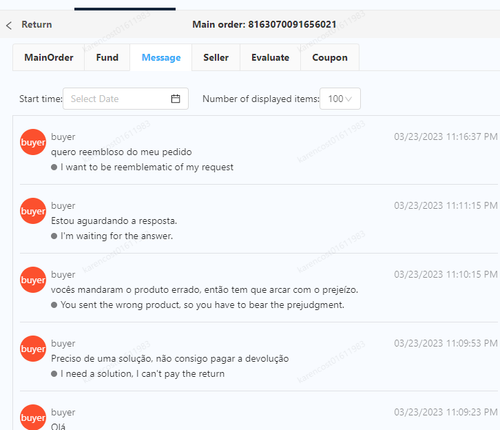
Task: Click the 'Number of displayed items:' label
Action: [261, 99]
